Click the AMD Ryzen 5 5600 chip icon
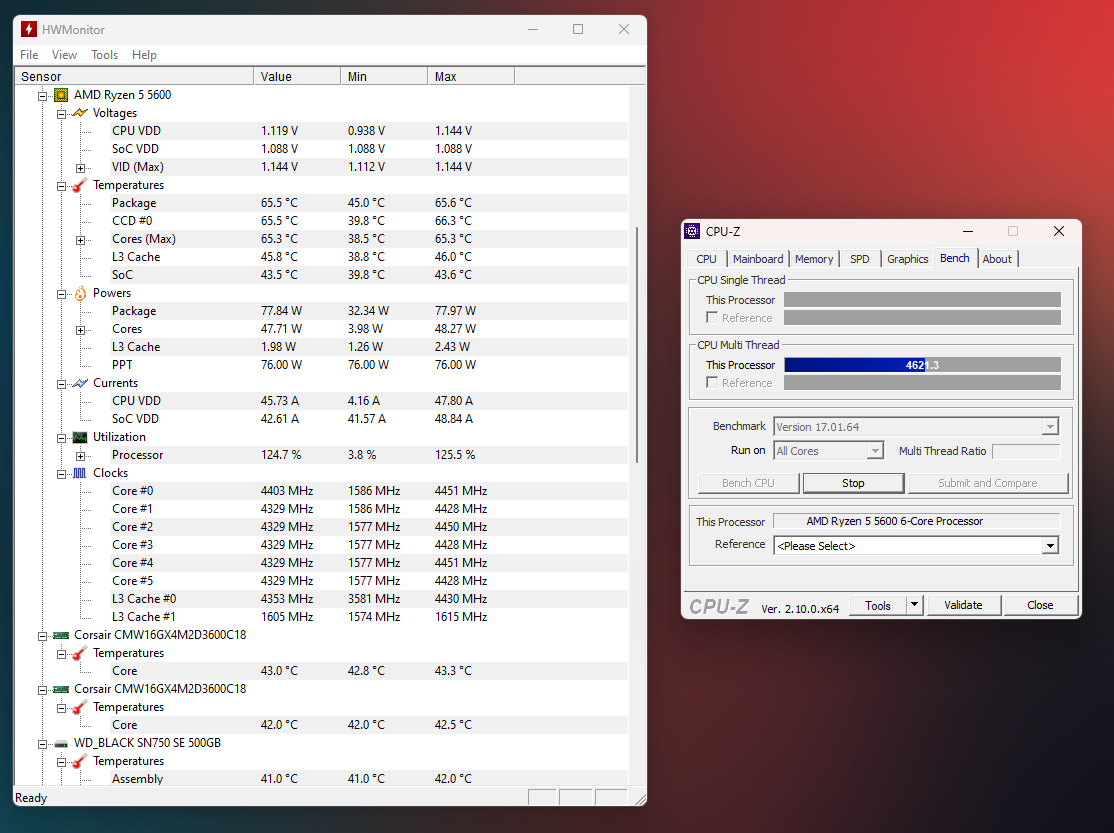This screenshot has width=1114, height=833. coord(61,95)
